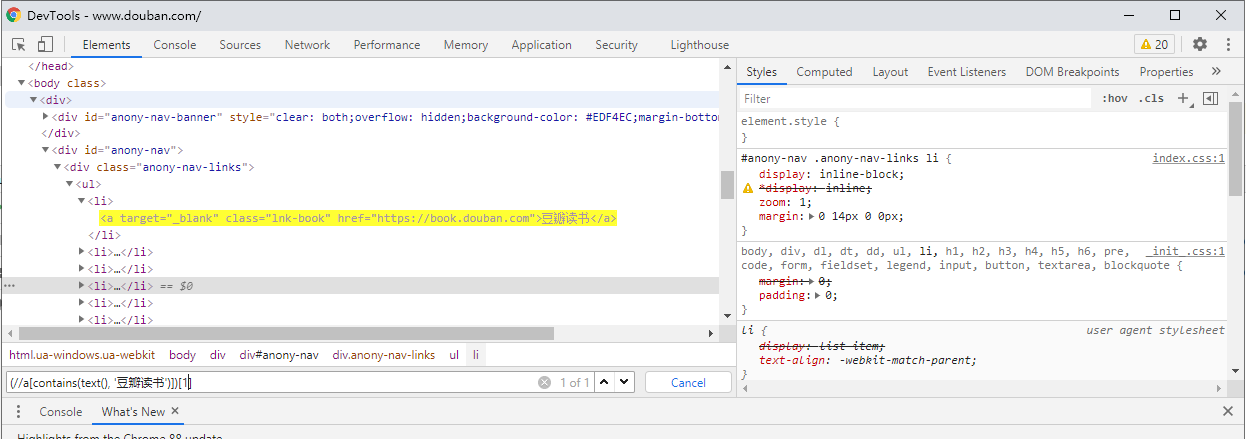Screen dimensions: 1246x439
Task: Open the Event Listeners sidebar tab
Action: (967, 71)
